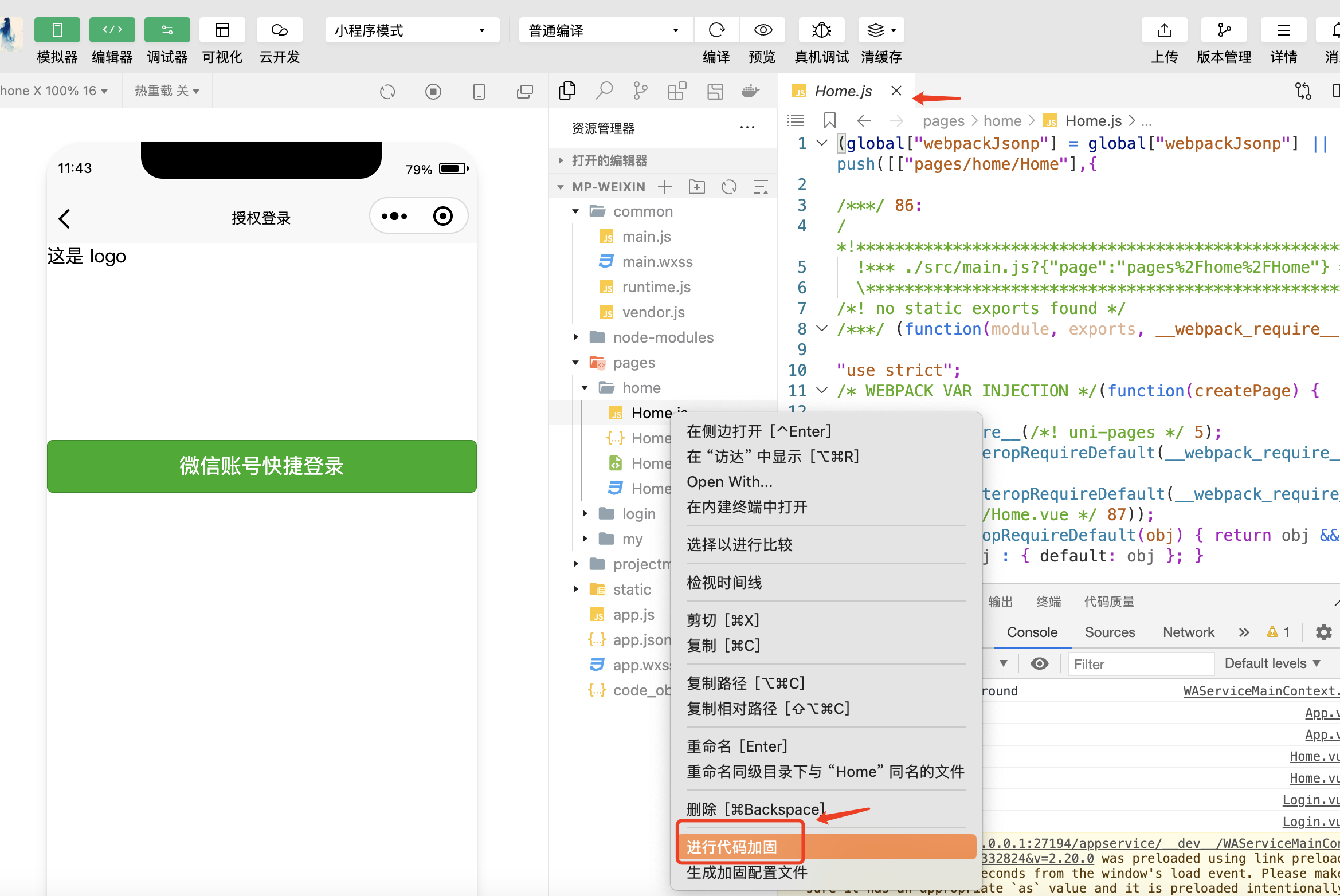
Task: Open the source control branch icon
Action: pos(640,91)
